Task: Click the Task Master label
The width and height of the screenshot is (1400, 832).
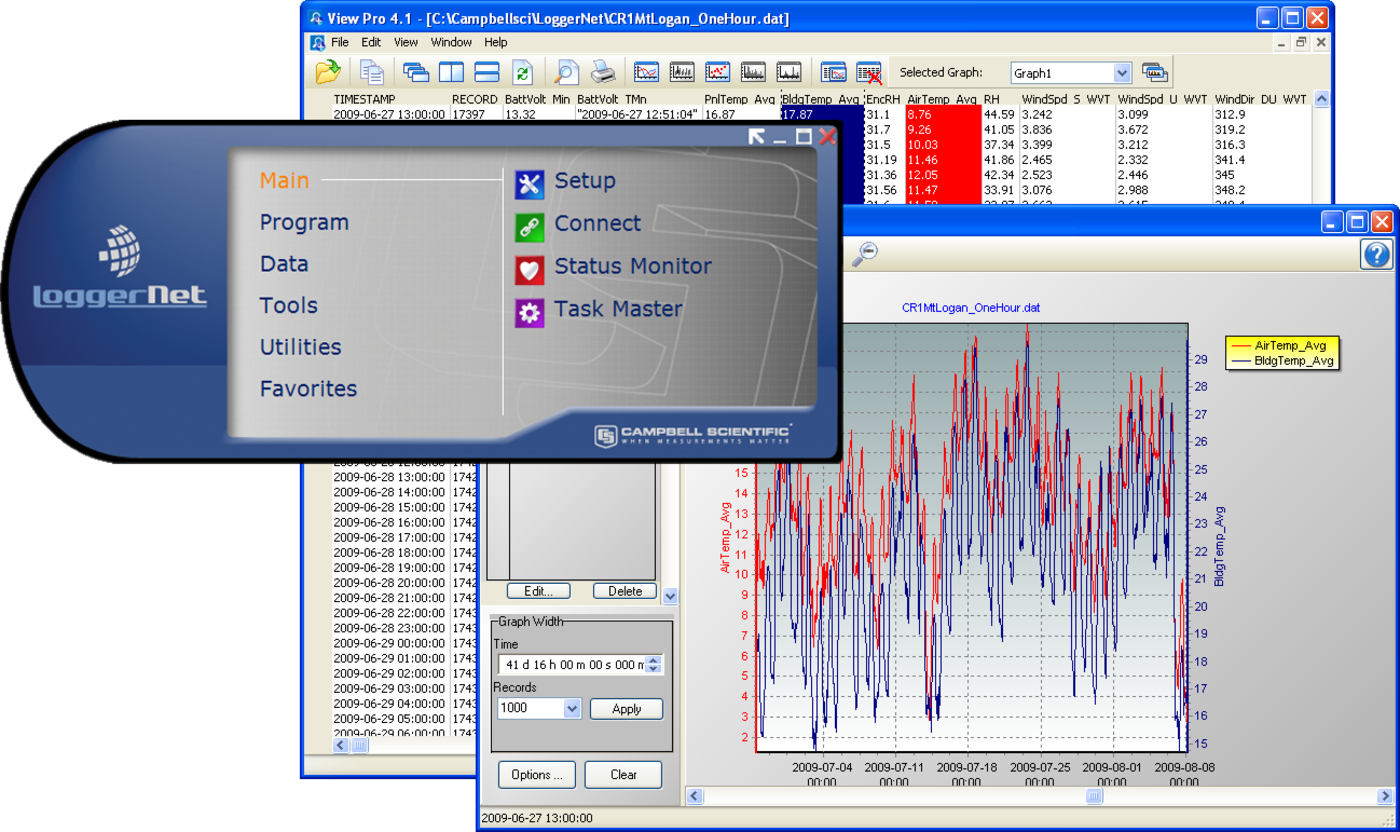Action: click(618, 309)
